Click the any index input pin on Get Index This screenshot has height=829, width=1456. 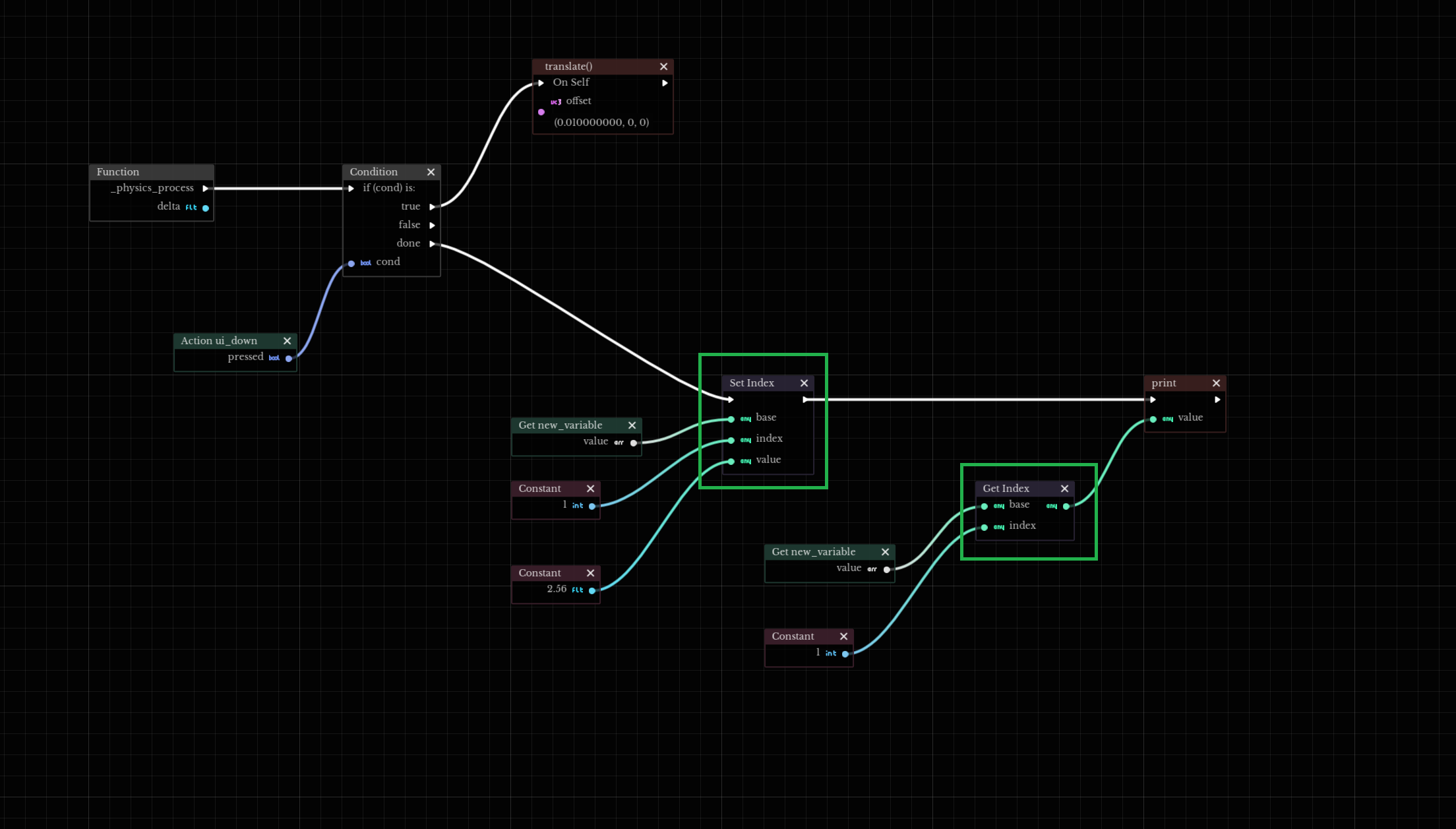(x=985, y=527)
